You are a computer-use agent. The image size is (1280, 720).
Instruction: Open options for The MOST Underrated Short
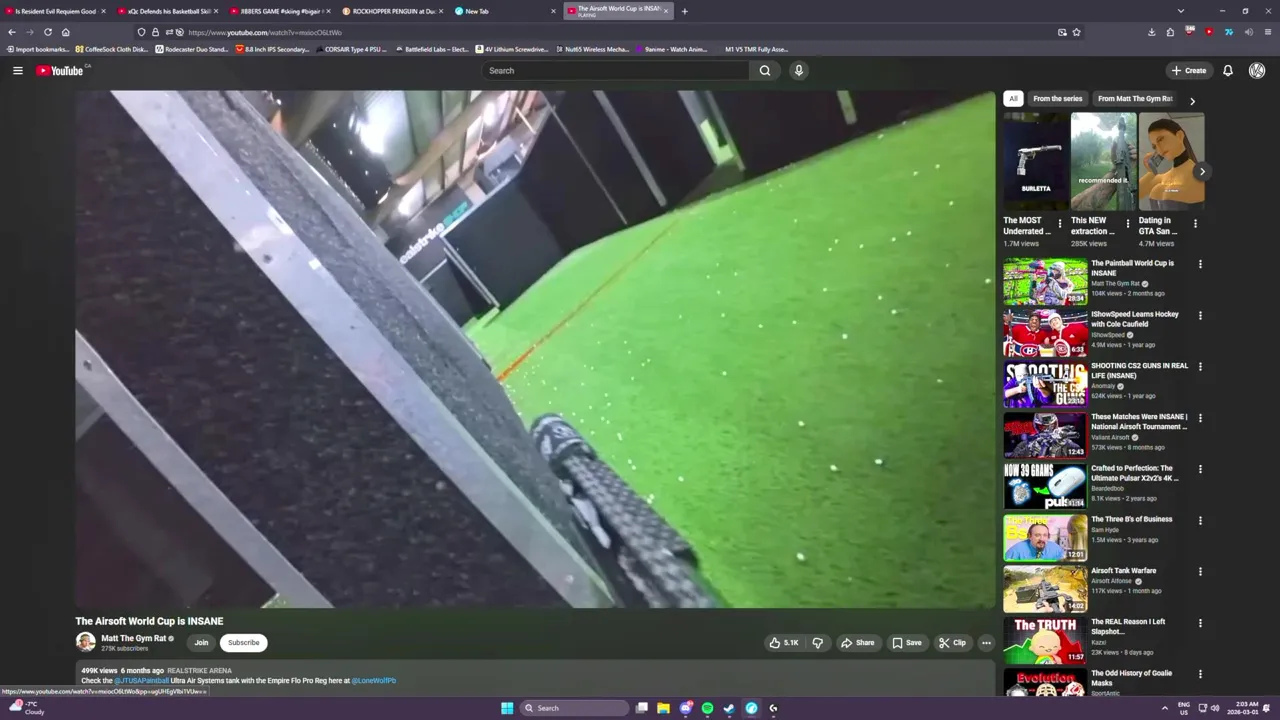click(1060, 224)
